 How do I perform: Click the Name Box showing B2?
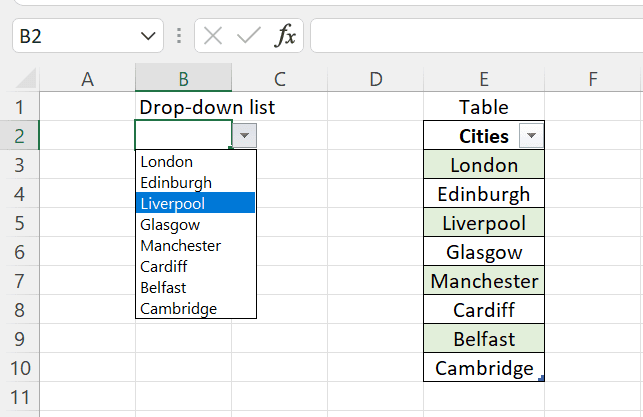pyautogui.click(x=75, y=37)
